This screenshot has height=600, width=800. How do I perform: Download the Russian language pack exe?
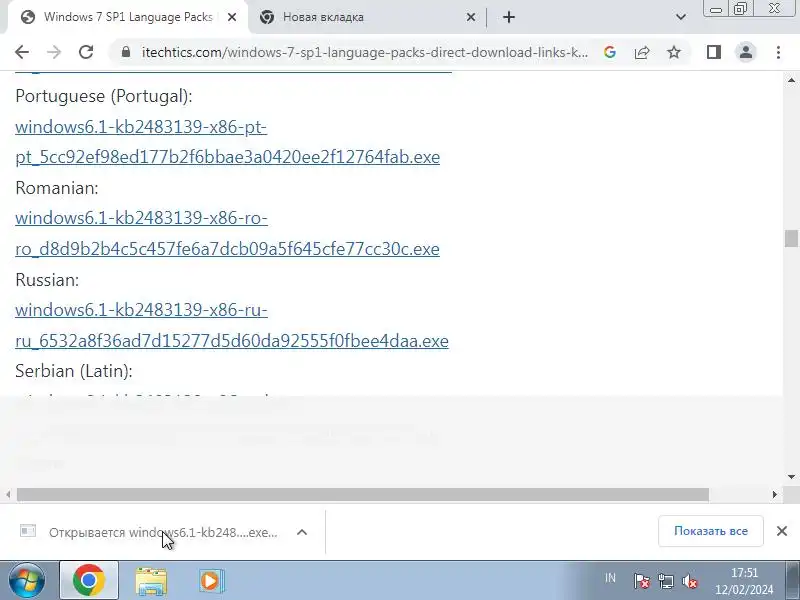[232, 325]
